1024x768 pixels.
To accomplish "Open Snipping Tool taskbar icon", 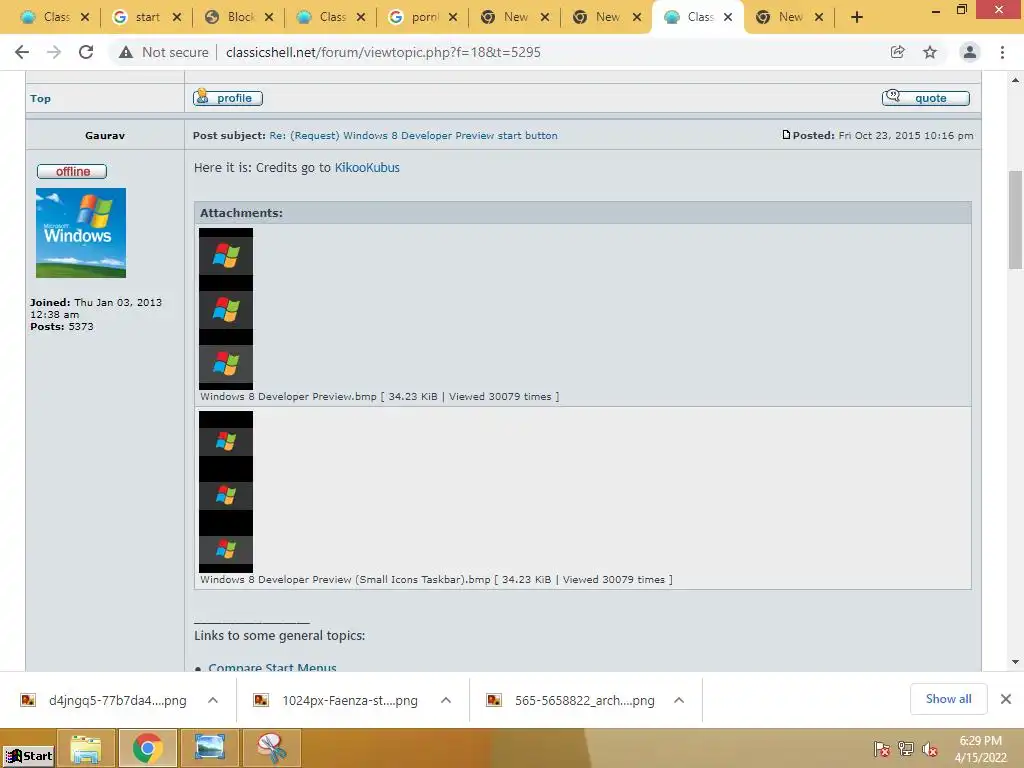I will 272,748.
